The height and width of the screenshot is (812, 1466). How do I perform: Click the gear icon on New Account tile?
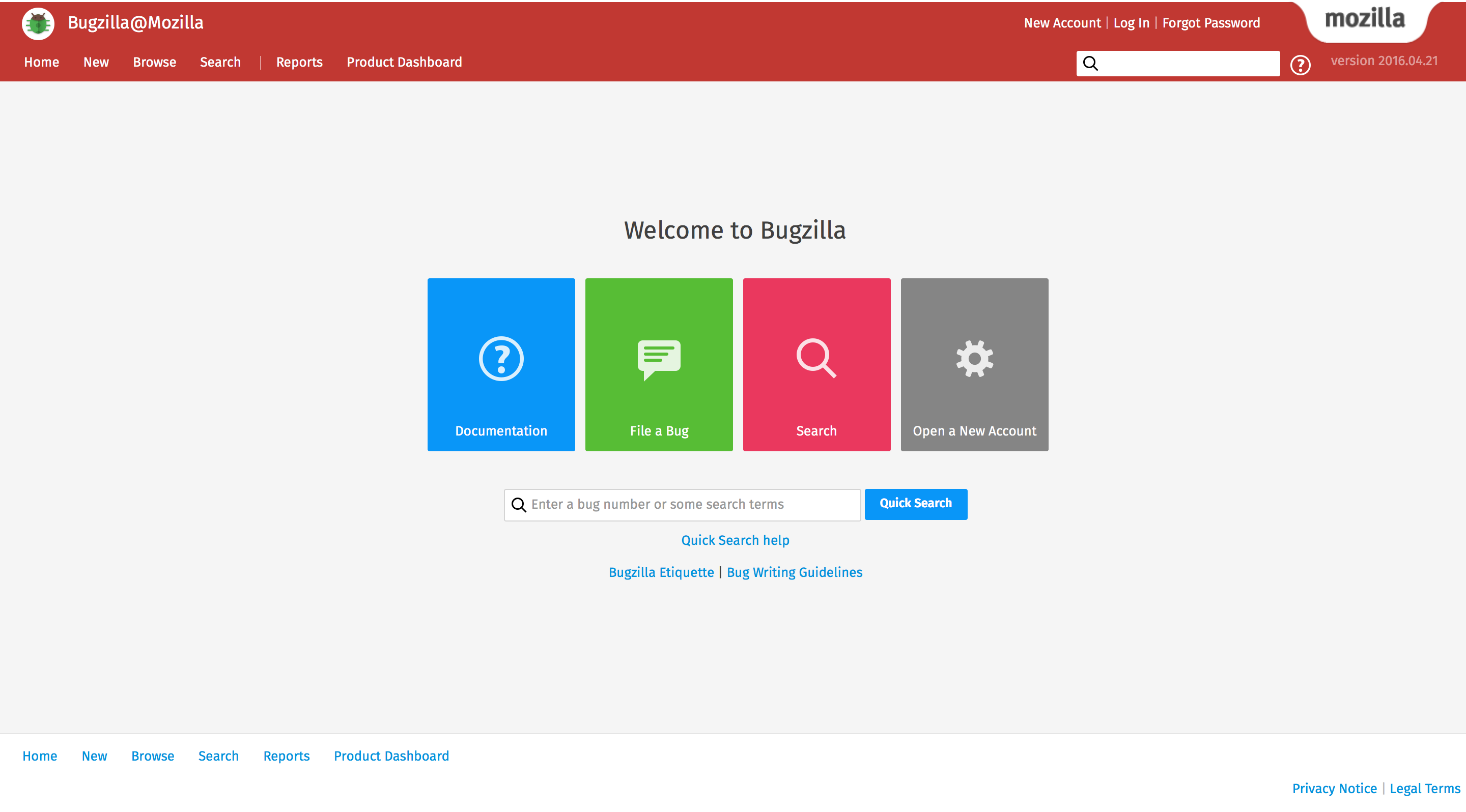974,359
